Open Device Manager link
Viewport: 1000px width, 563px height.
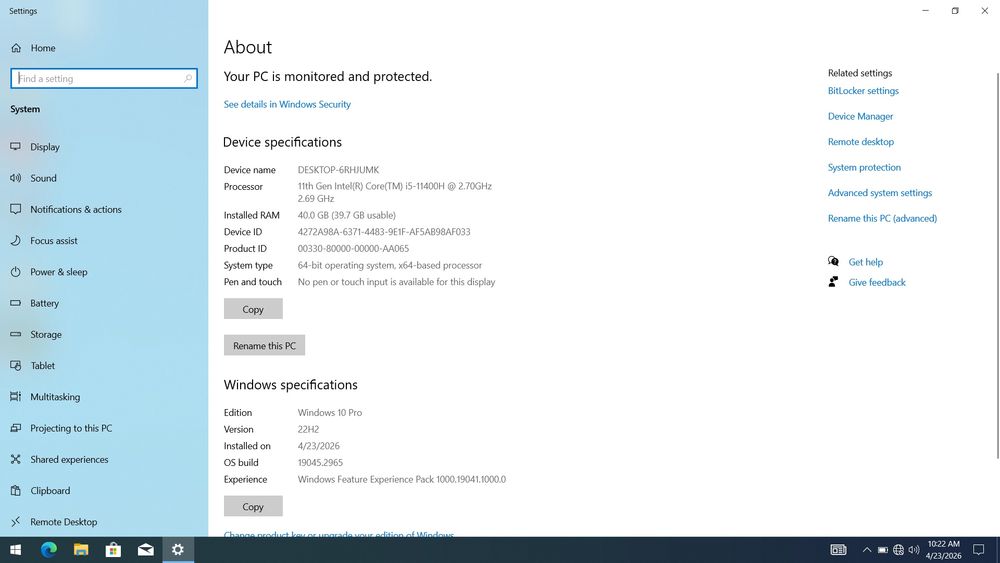(860, 116)
